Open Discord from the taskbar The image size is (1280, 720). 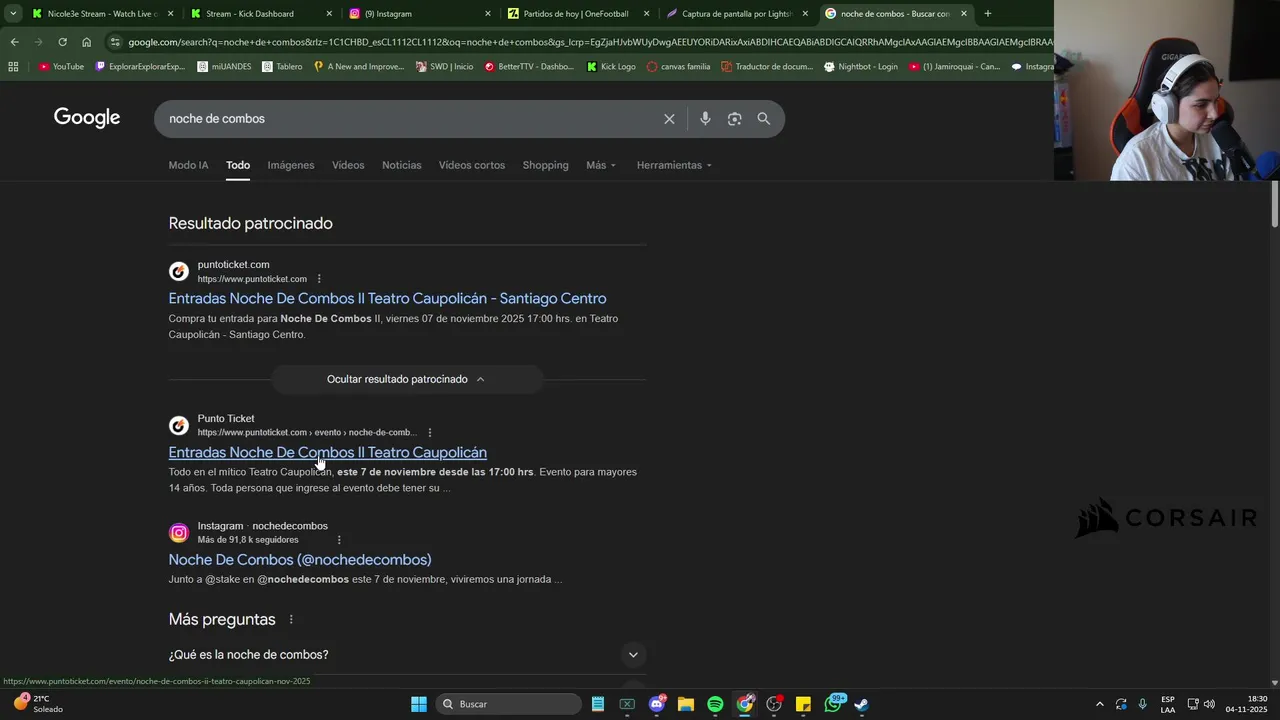click(657, 704)
